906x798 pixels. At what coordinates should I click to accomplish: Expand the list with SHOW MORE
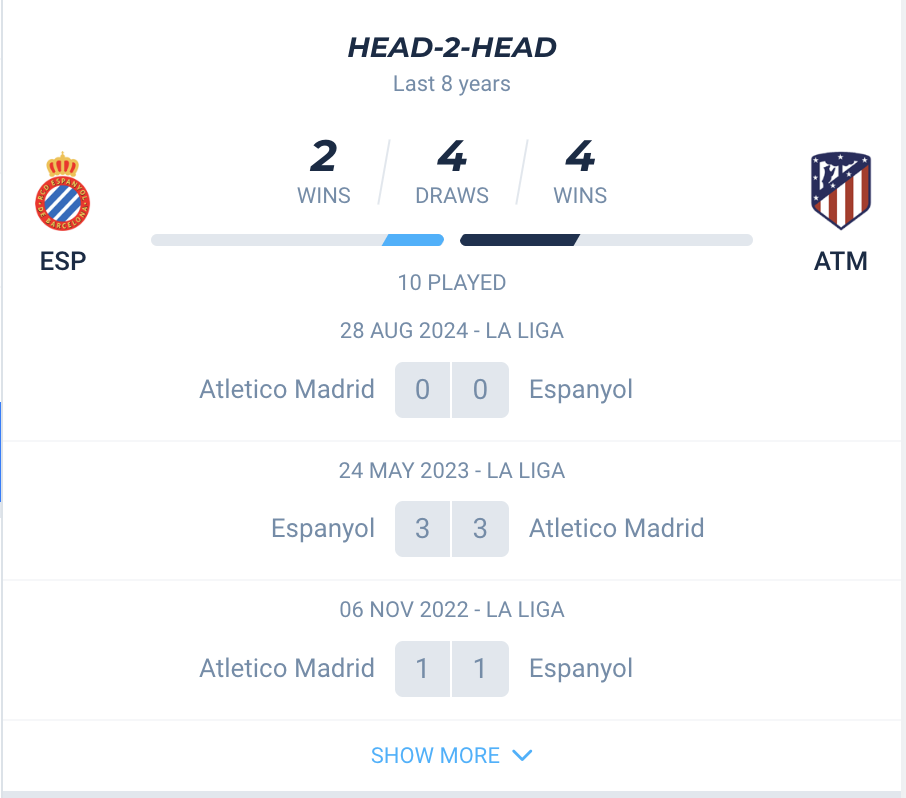452,755
